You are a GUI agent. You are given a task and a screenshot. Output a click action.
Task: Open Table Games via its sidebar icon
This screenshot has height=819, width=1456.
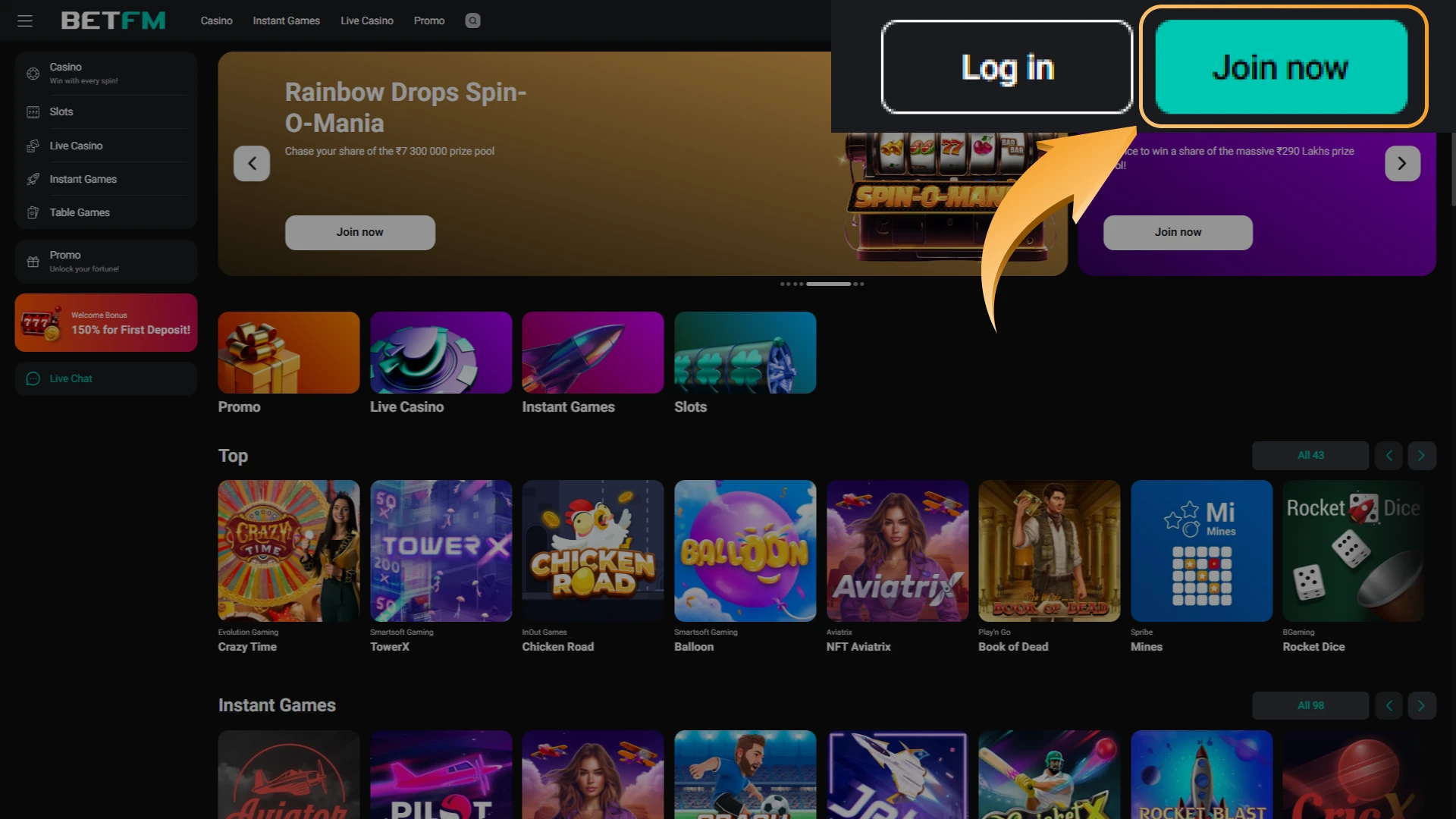[x=33, y=212]
